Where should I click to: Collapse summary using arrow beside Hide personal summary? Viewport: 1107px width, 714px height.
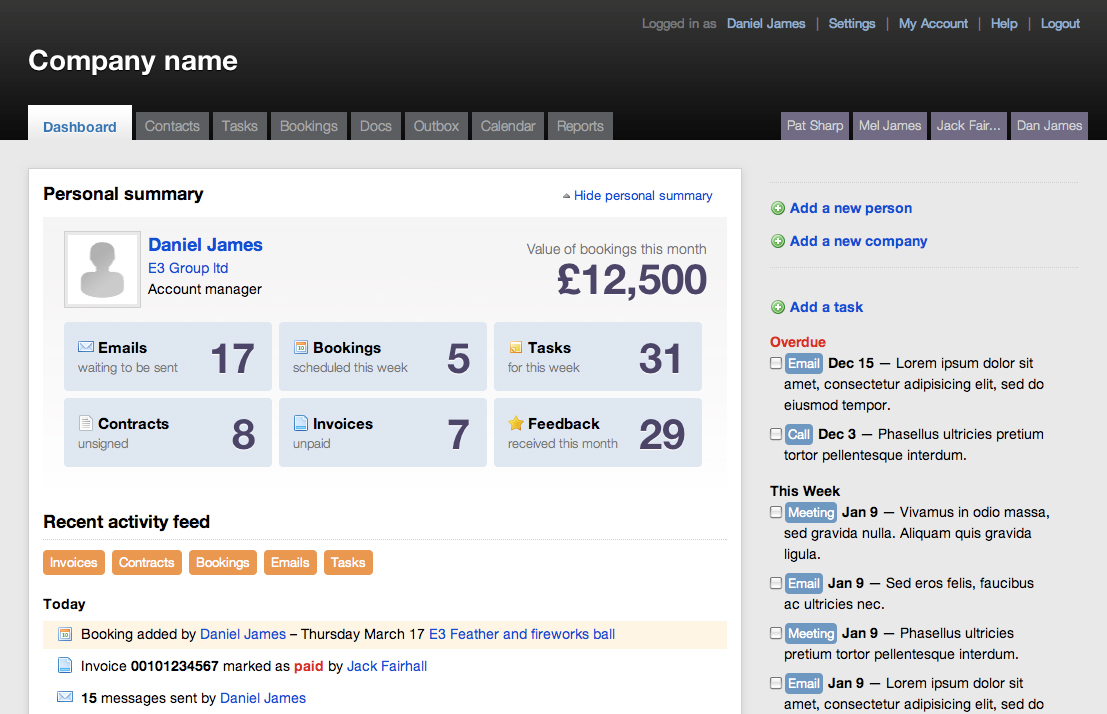566,196
